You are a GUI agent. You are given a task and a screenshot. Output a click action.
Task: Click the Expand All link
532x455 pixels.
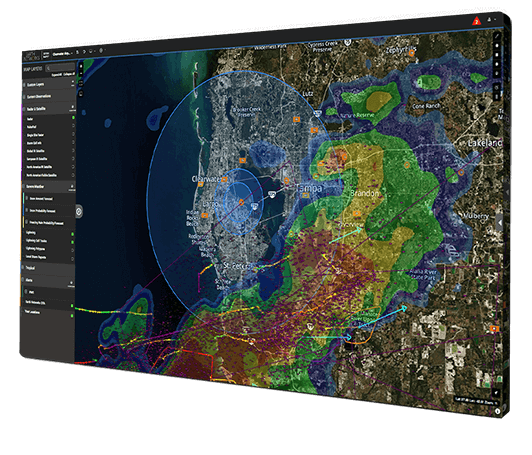coord(56,74)
